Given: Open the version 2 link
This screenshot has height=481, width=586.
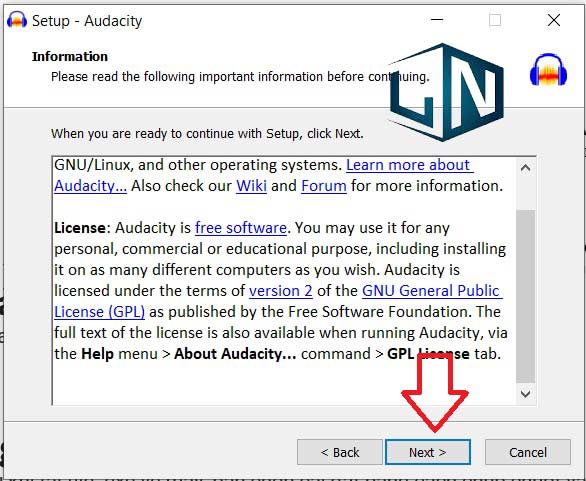Looking at the screenshot, I should click(281, 291).
